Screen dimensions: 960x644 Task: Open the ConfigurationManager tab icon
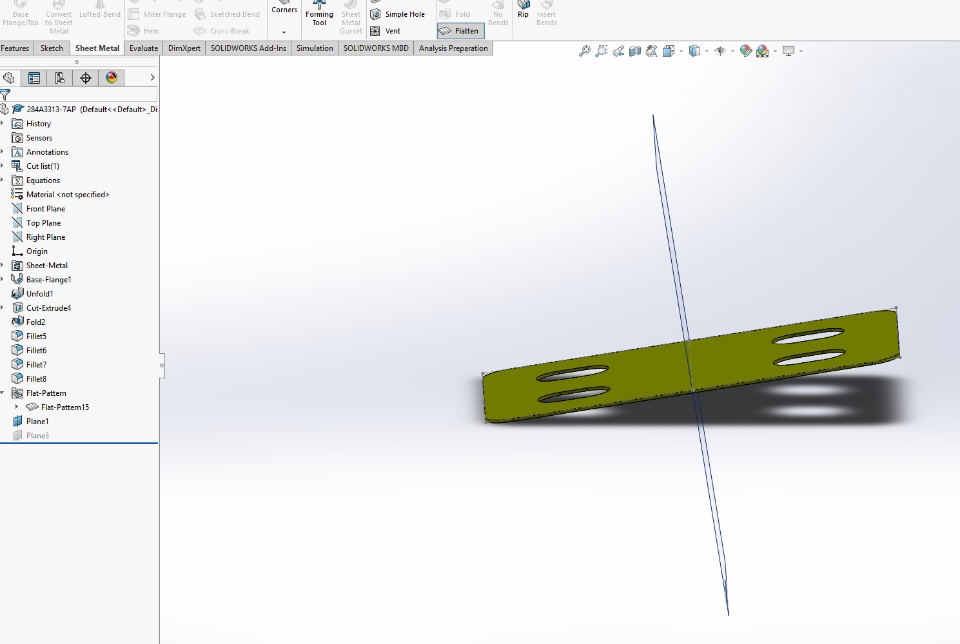(x=59, y=78)
